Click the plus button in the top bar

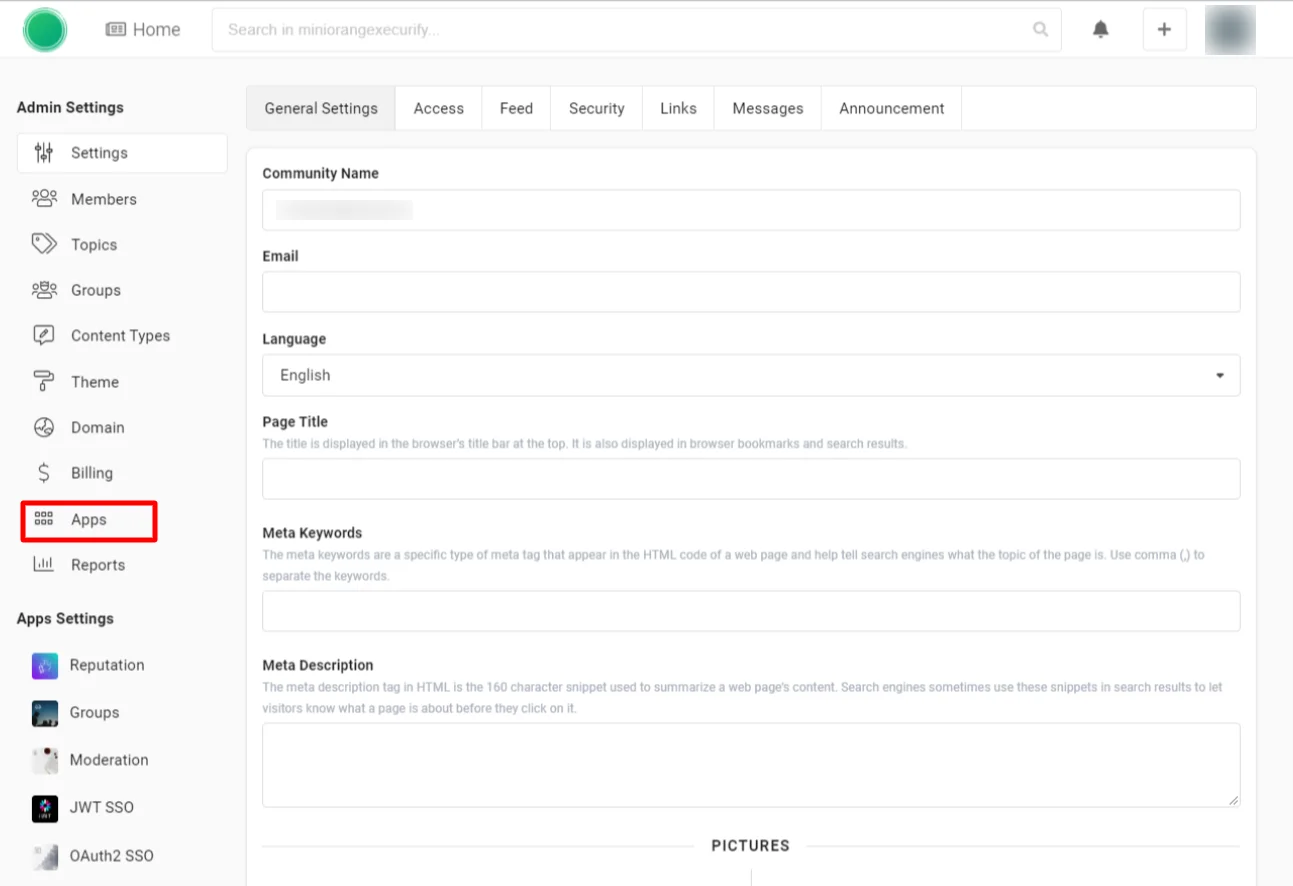tap(1163, 29)
